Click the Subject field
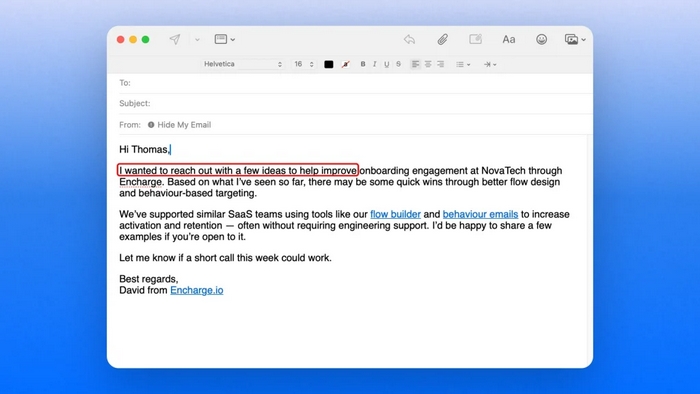The height and width of the screenshot is (394, 700). (356, 104)
